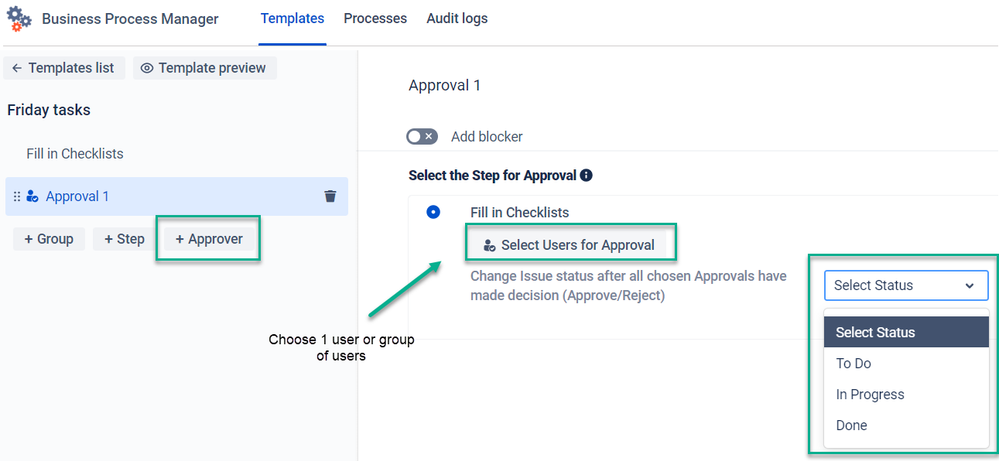Open the Select Status dropdown

tap(906, 285)
